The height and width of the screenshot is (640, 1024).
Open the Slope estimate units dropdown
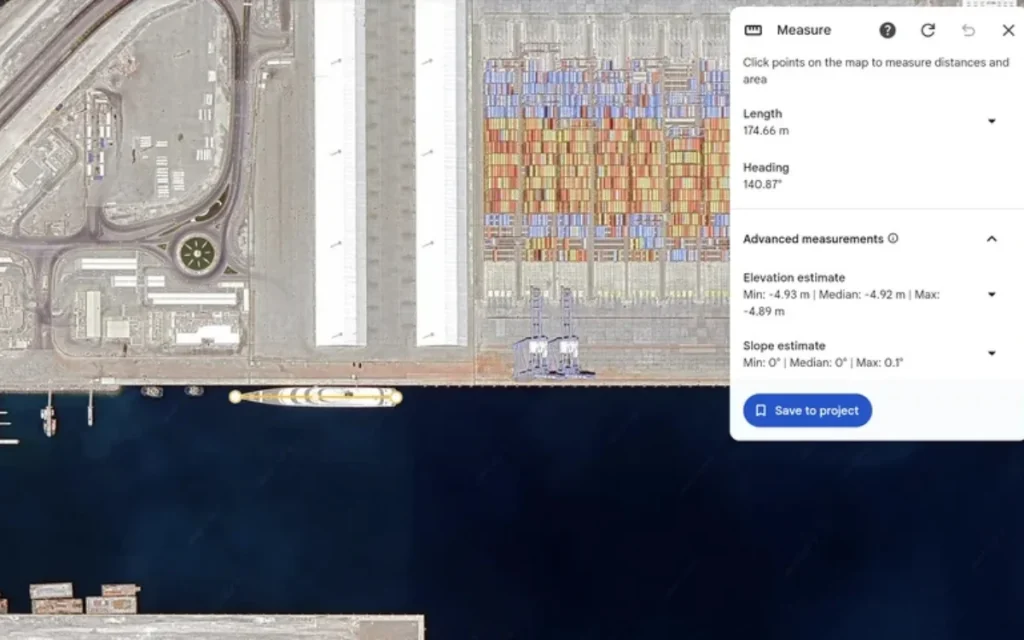click(x=991, y=353)
